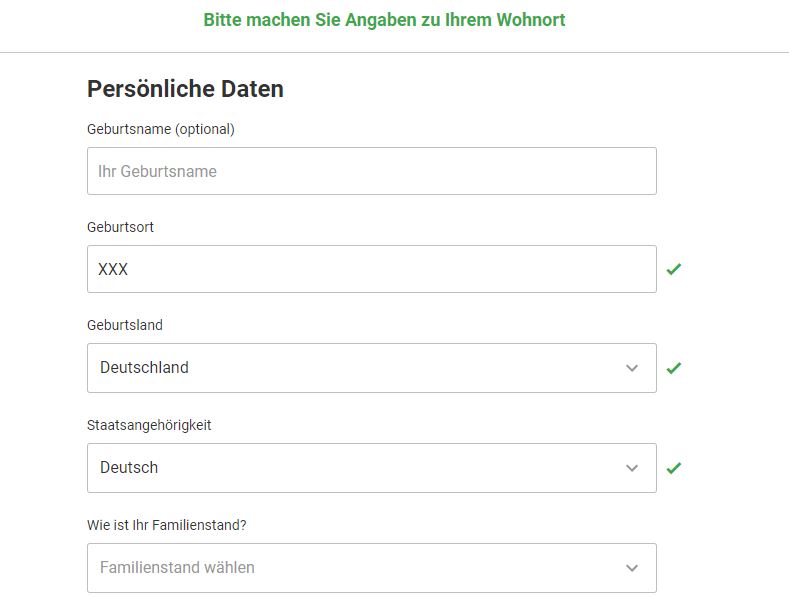Click the chevron arrow in Familienstand box
This screenshot has height=606, width=789.
(632, 568)
